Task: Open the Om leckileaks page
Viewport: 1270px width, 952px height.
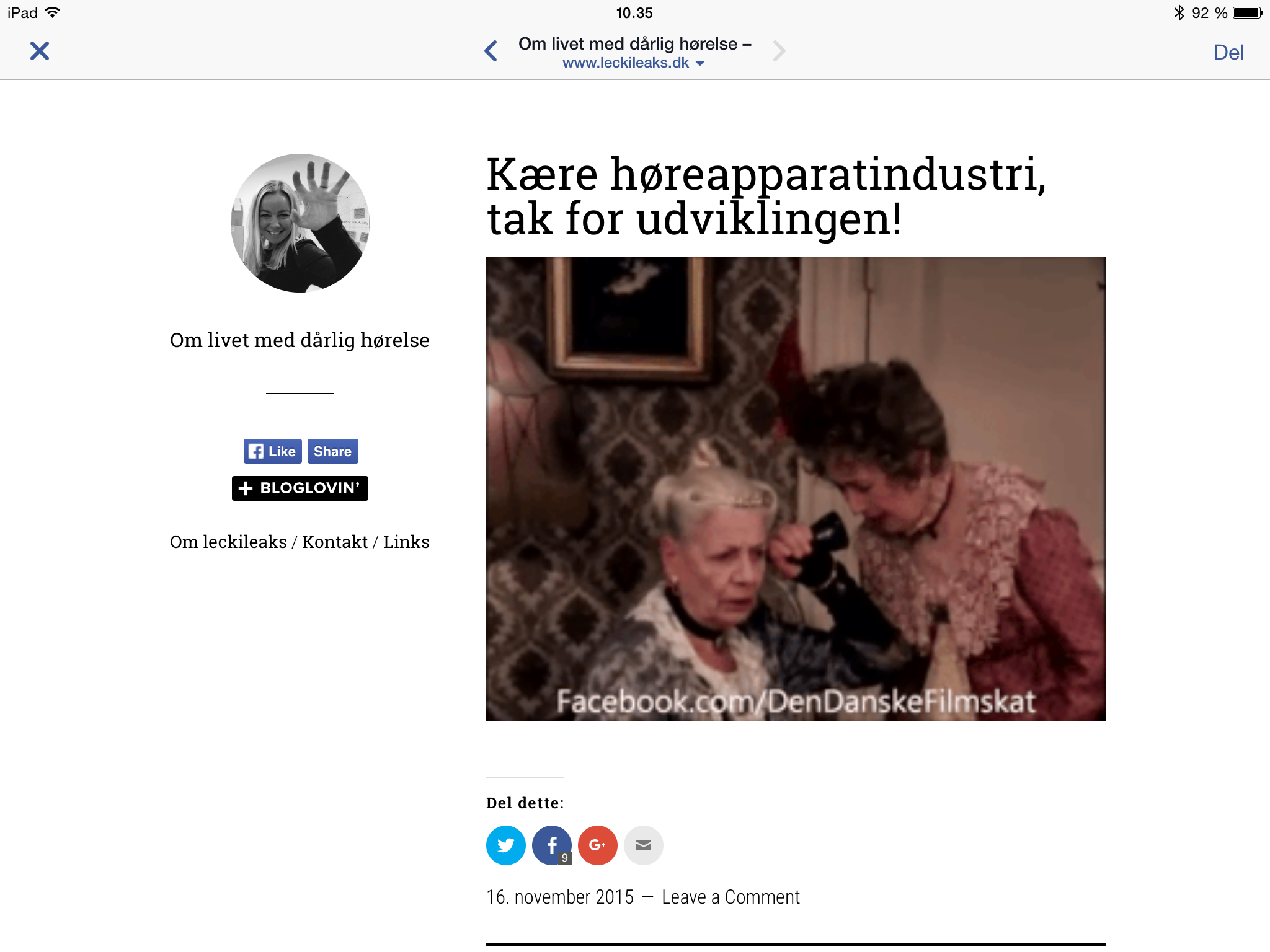Action: [x=228, y=542]
